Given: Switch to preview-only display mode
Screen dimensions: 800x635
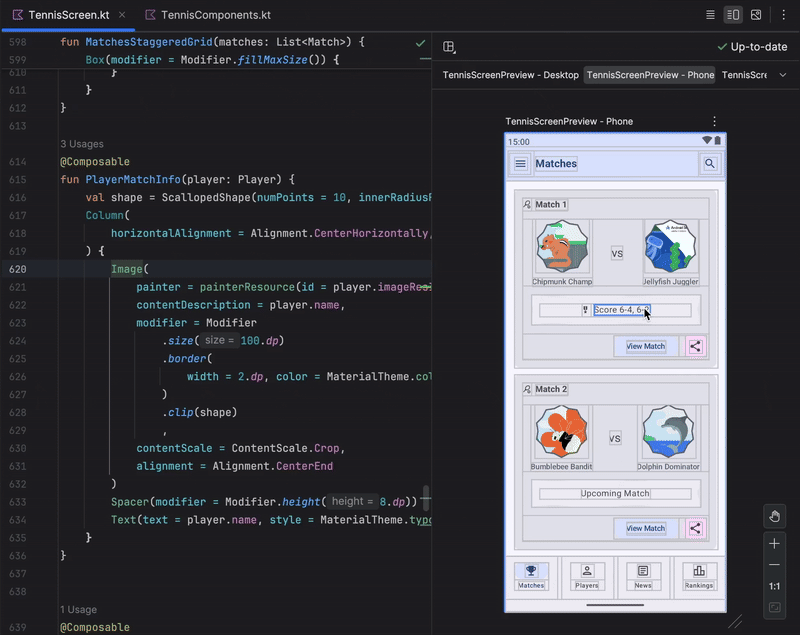Looking at the screenshot, I should [x=758, y=14].
